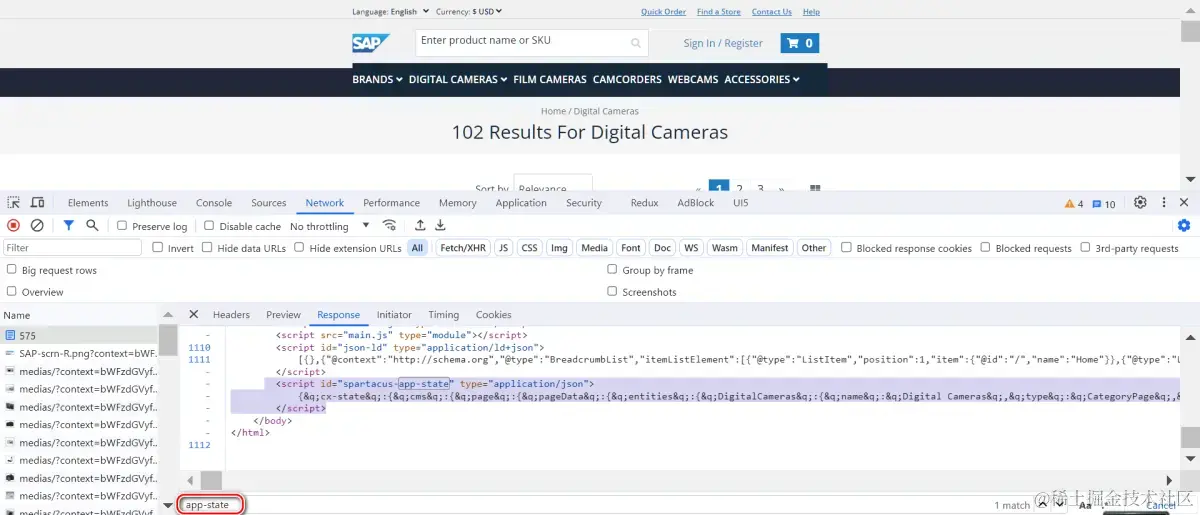Open blue network settings gear
Screen dimensions: 1200x515
click(1184, 226)
